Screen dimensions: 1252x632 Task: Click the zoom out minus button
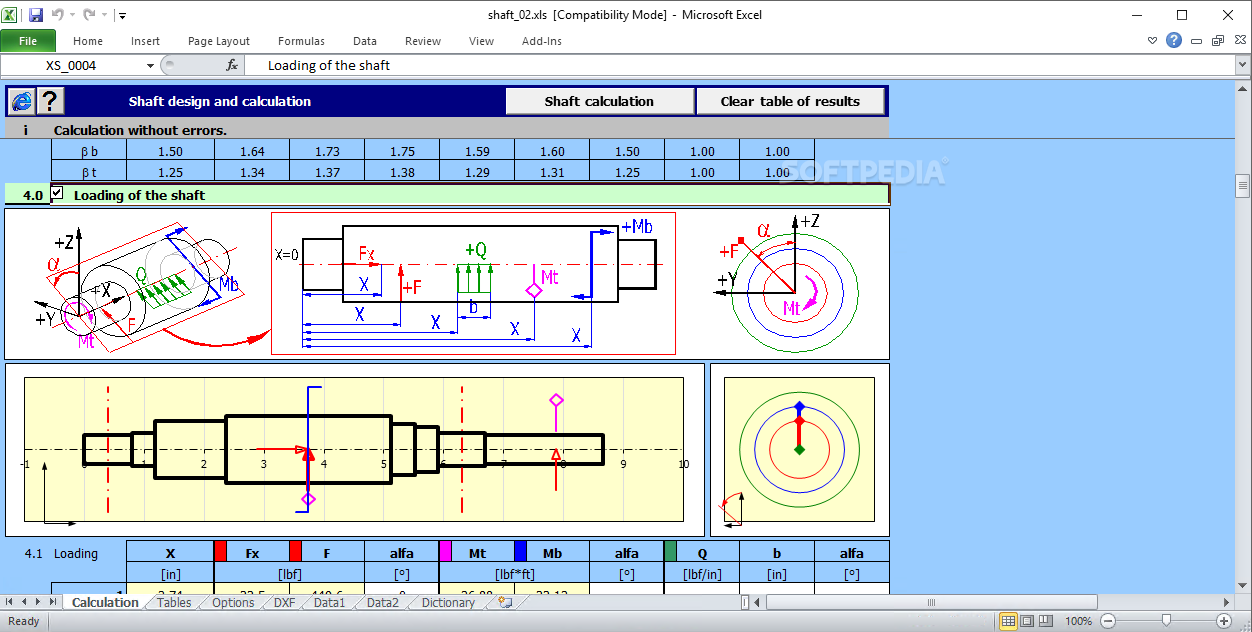(x=1107, y=621)
